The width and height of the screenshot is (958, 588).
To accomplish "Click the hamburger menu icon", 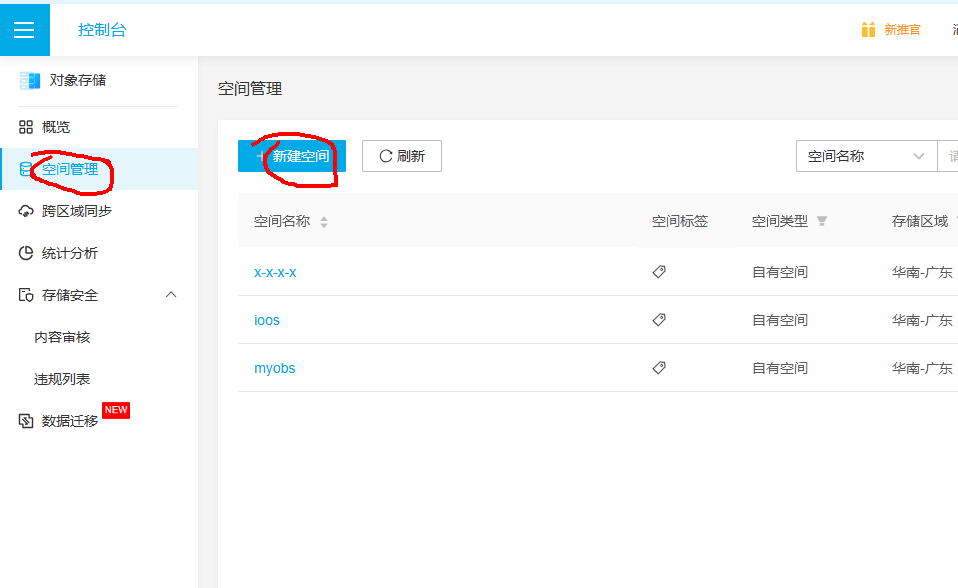I will click(x=24, y=30).
